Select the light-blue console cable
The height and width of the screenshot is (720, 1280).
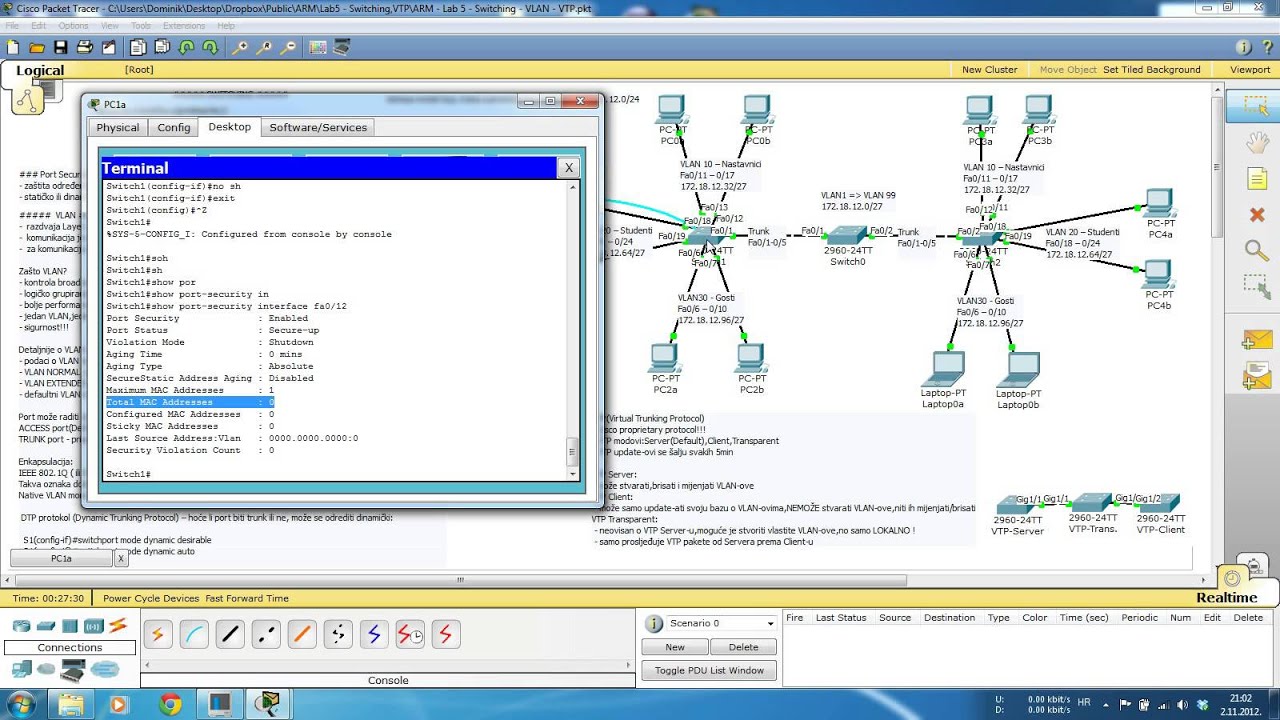[194, 634]
